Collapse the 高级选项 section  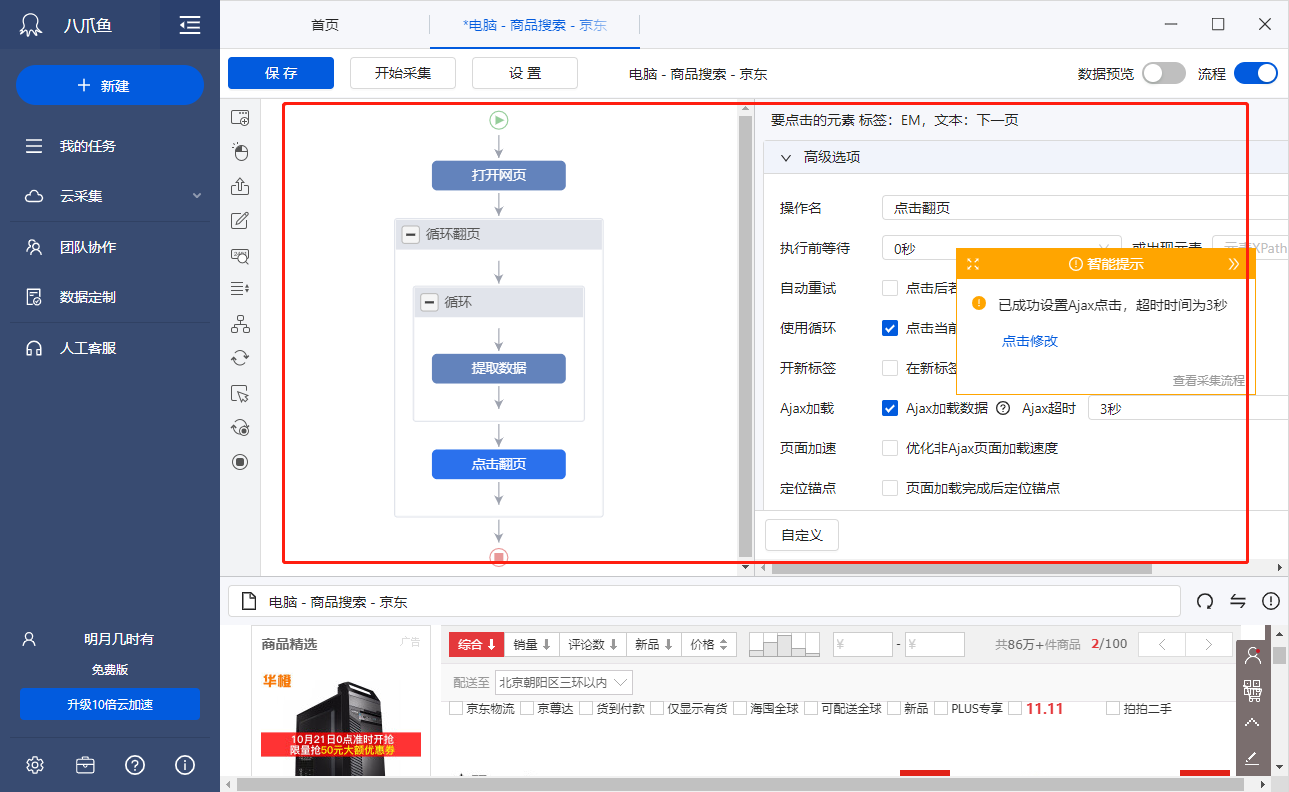pos(786,157)
